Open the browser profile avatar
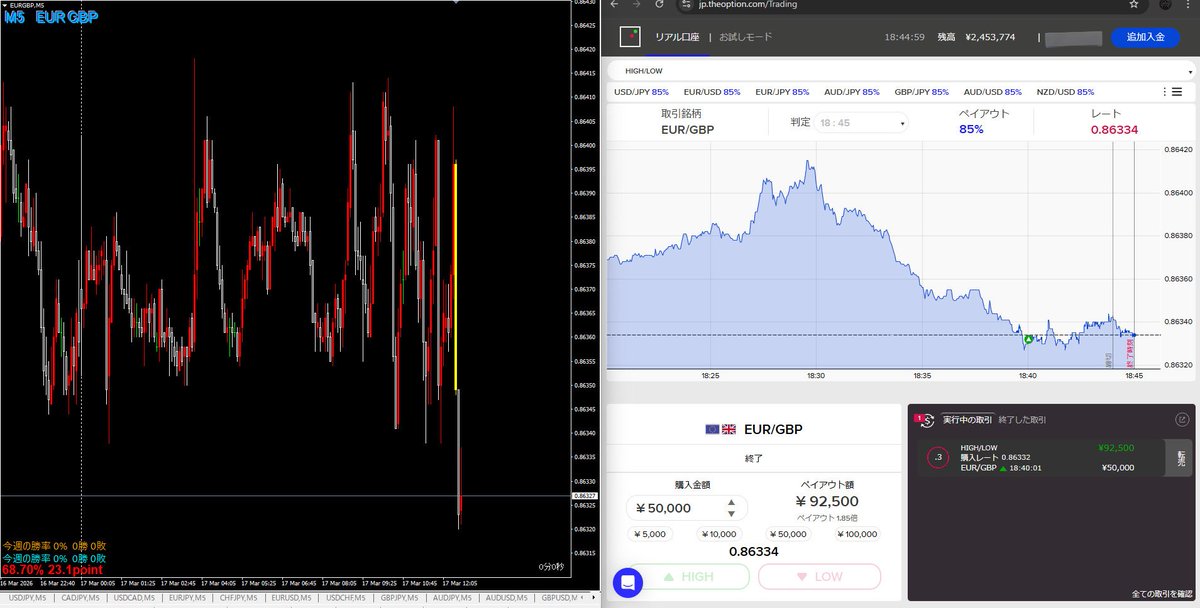 coord(1166,5)
